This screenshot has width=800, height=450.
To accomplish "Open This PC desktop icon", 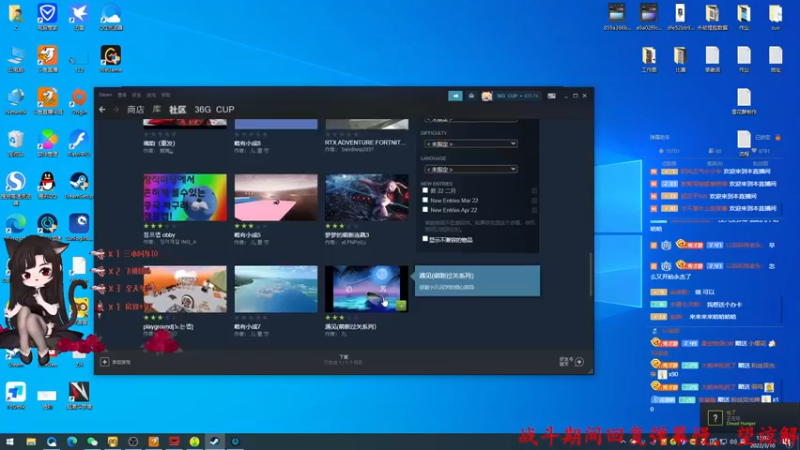I will [16, 59].
